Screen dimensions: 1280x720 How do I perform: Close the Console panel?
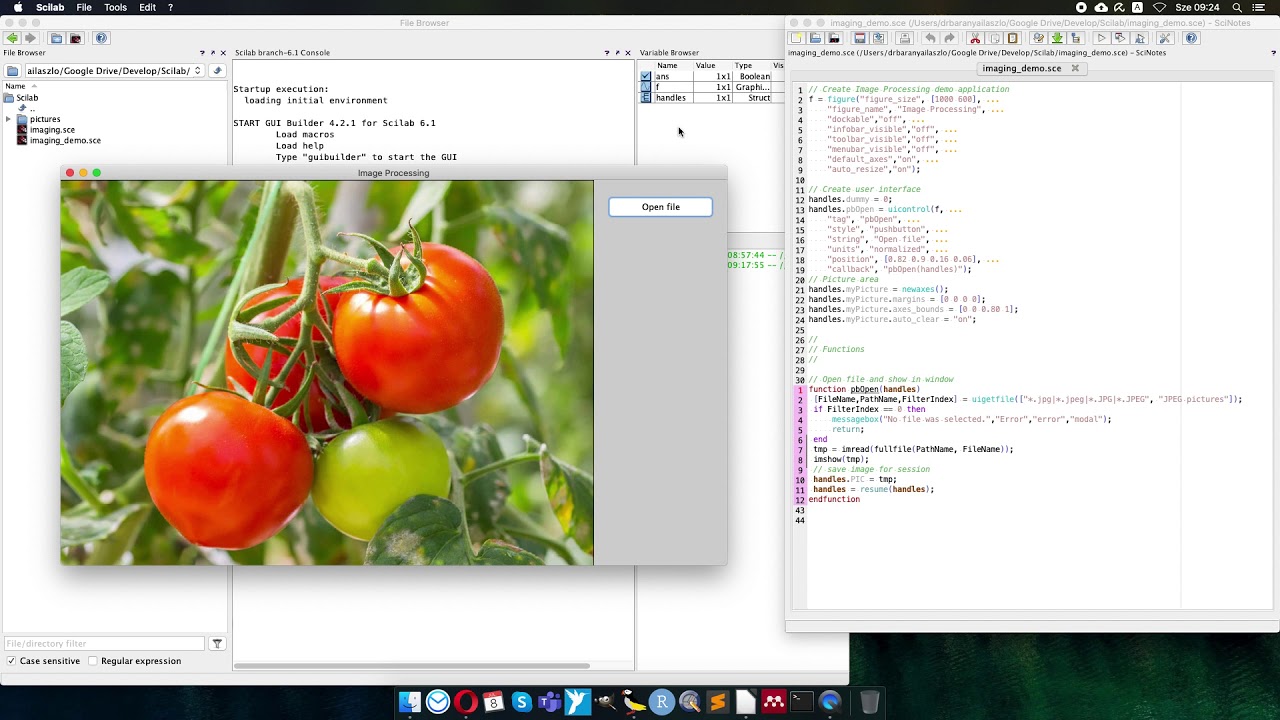tap(630, 53)
